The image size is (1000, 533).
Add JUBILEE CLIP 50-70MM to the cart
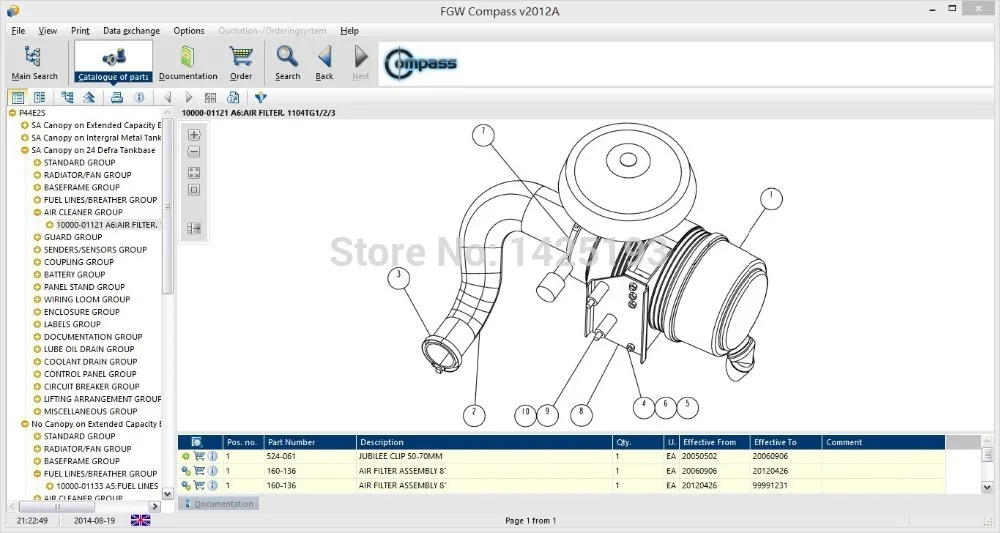tap(199, 456)
